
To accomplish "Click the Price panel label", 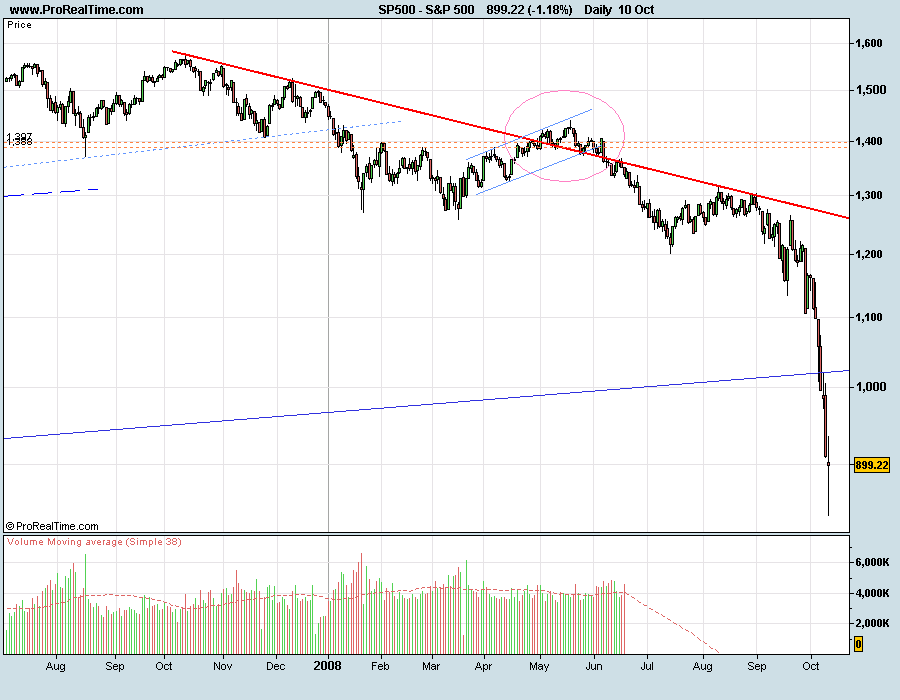I will [20, 25].
